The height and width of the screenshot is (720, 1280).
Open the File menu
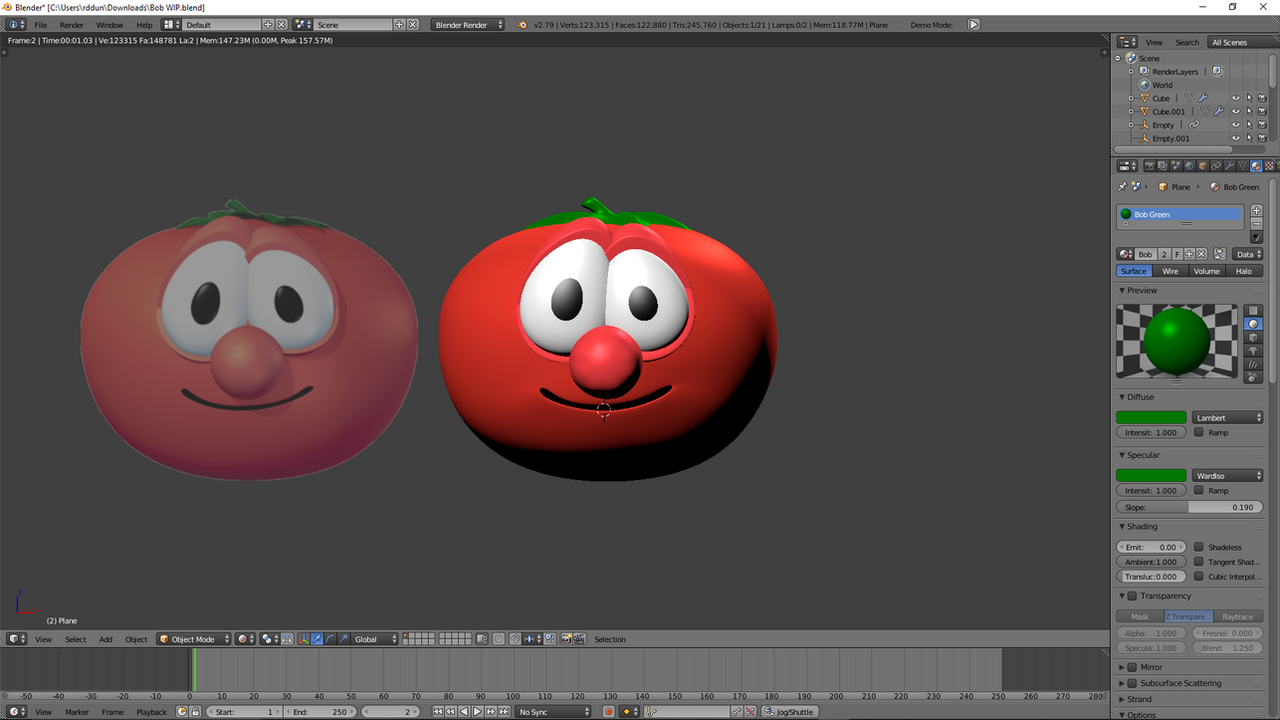[x=41, y=24]
